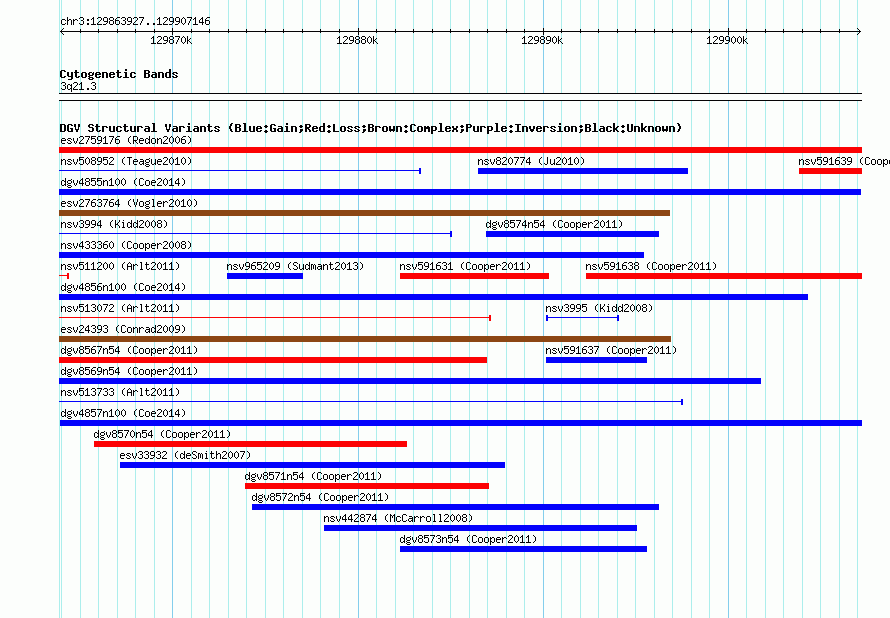The width and height of the screenshot is (890, 618).
Task: Click the chr3:129863927..129907146 coordinate text
Action: [135, 22]
